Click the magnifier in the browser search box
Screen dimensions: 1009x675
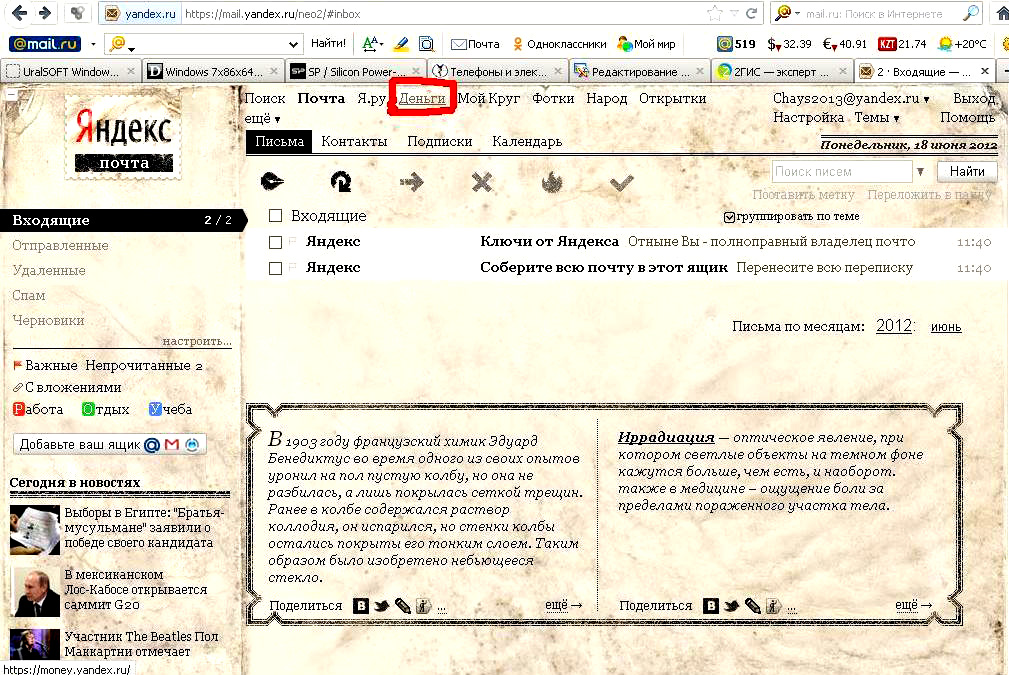click(x=971, y=13)
